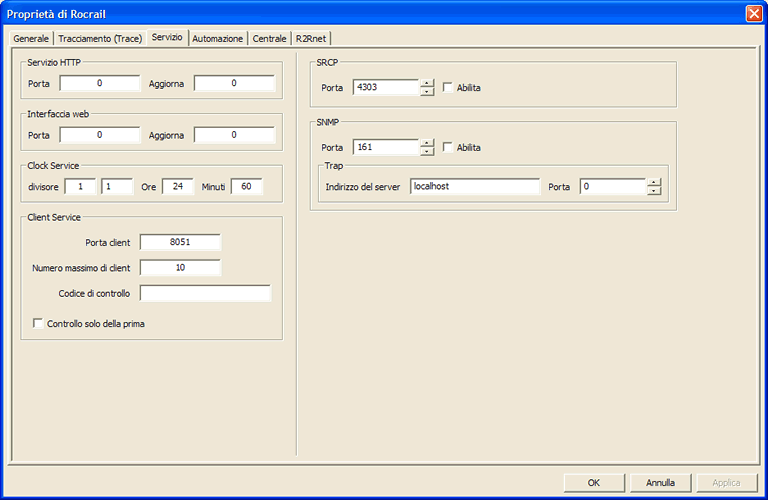Enable the SNMP Abilita checkbox
The width and height of the screenshot is (768, 500).
(x=448, y=148)
